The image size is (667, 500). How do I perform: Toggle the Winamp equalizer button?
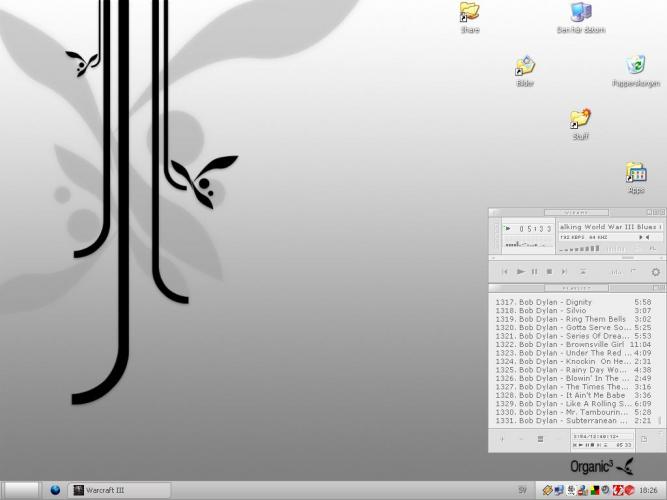click(616, 271)
